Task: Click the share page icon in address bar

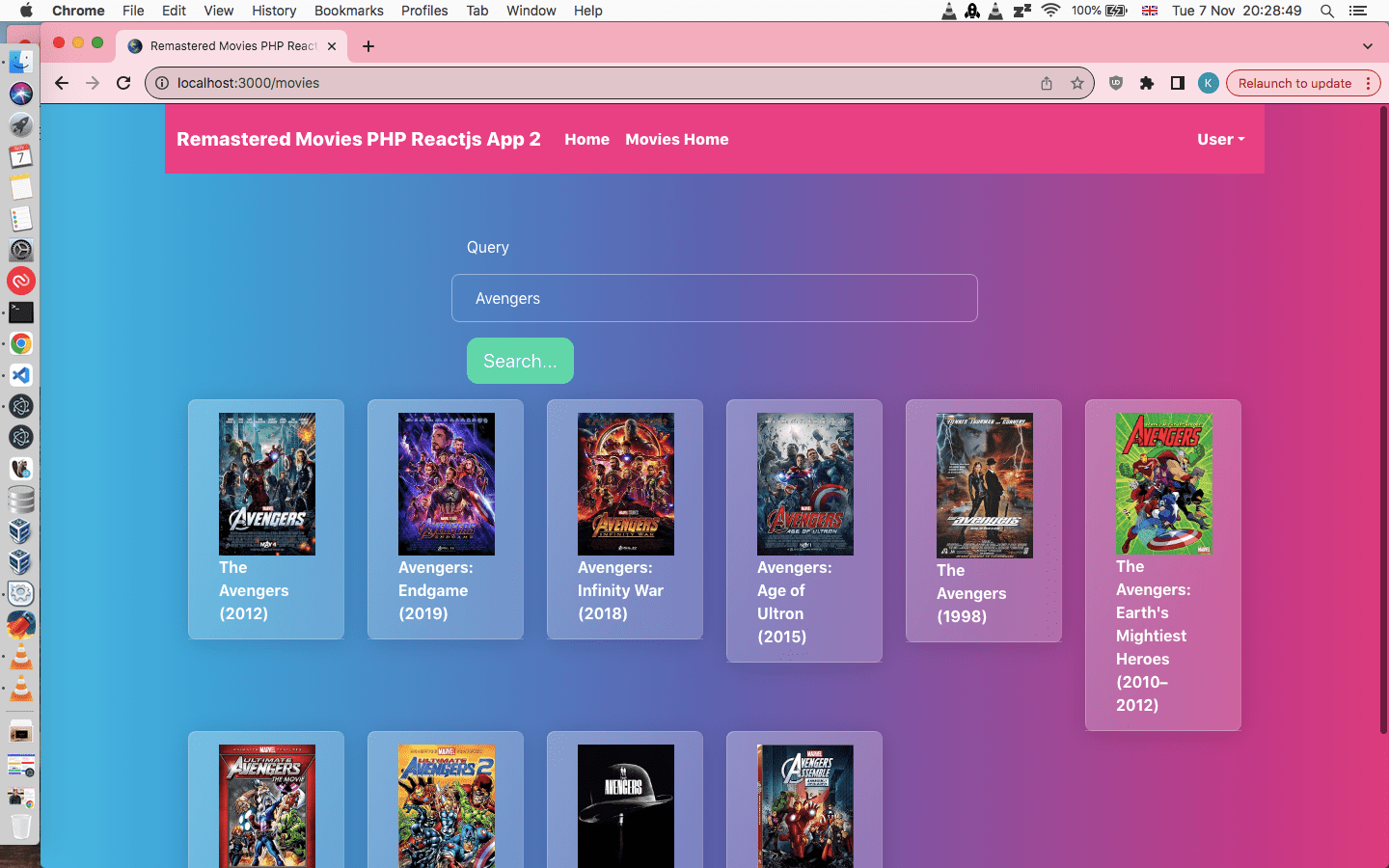Action: tap(1047, 83)
